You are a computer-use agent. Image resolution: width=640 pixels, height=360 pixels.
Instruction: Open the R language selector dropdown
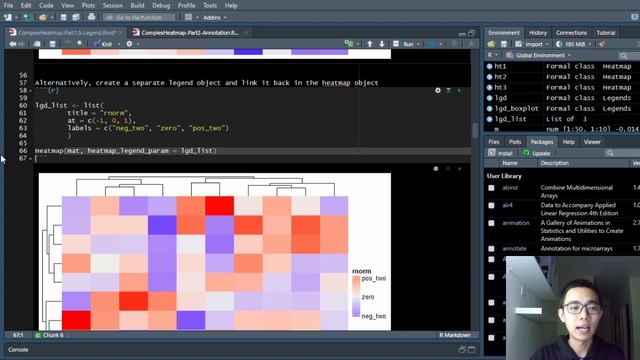click(493, 55)
